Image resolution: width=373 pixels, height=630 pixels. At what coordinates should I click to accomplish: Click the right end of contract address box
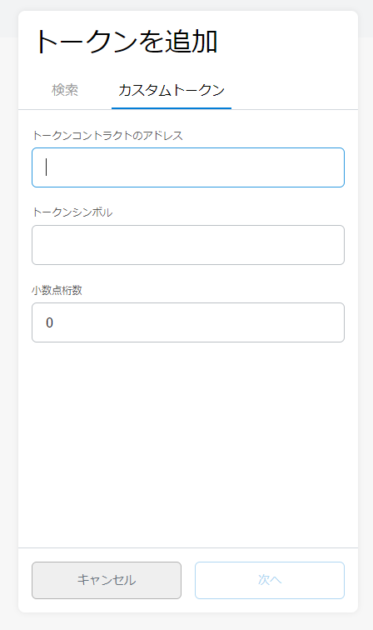pos(336,168)
